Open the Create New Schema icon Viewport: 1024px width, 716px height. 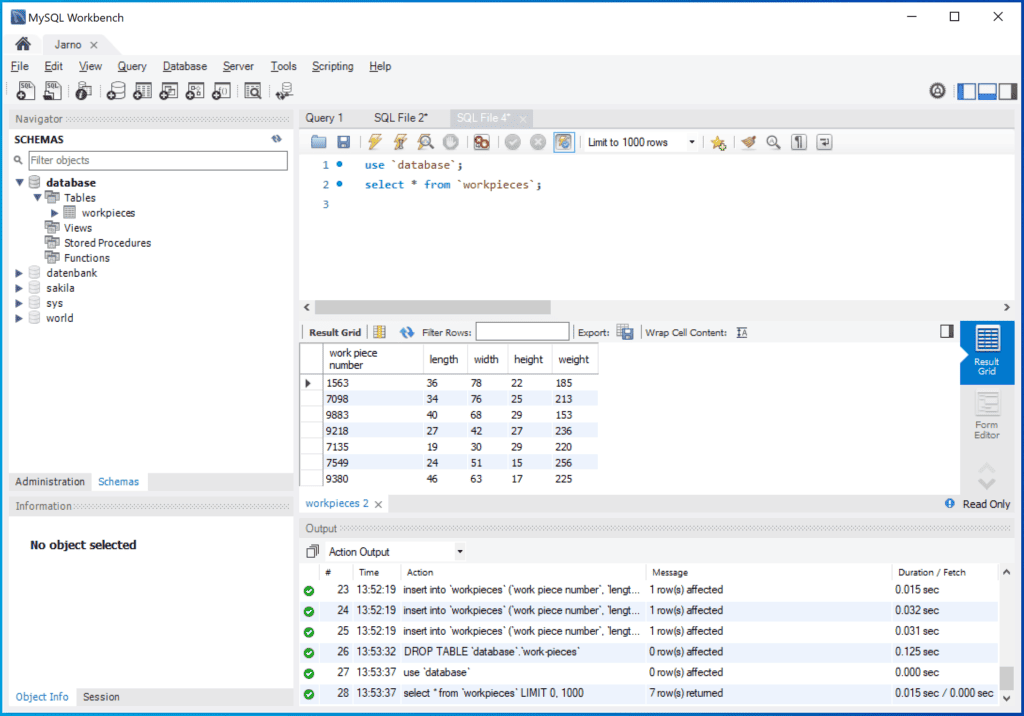click(x=114, y=90)
